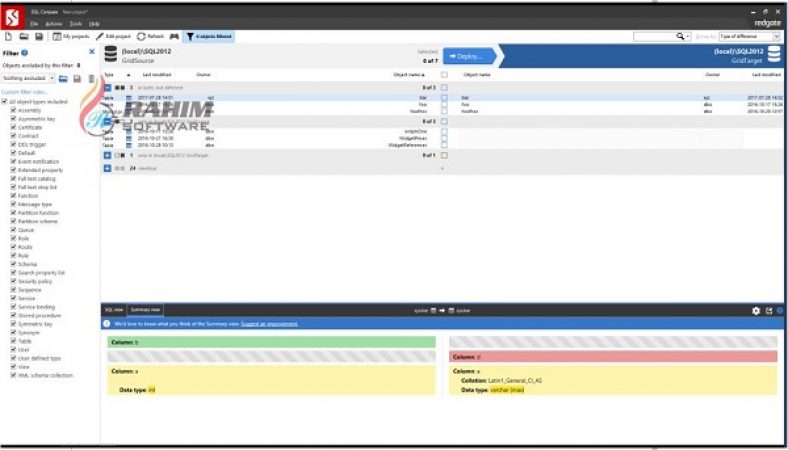Image resolution: width=788 pixels, height=450 pixels.
Task: Check the box for selected Bar row
Action: click(x=444, y=98)
